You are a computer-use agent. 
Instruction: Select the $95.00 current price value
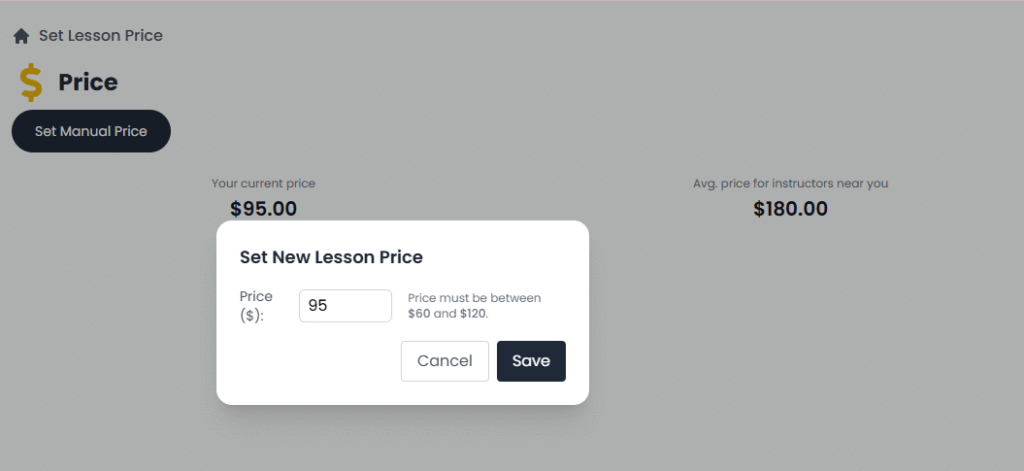[x=263, y=209]
